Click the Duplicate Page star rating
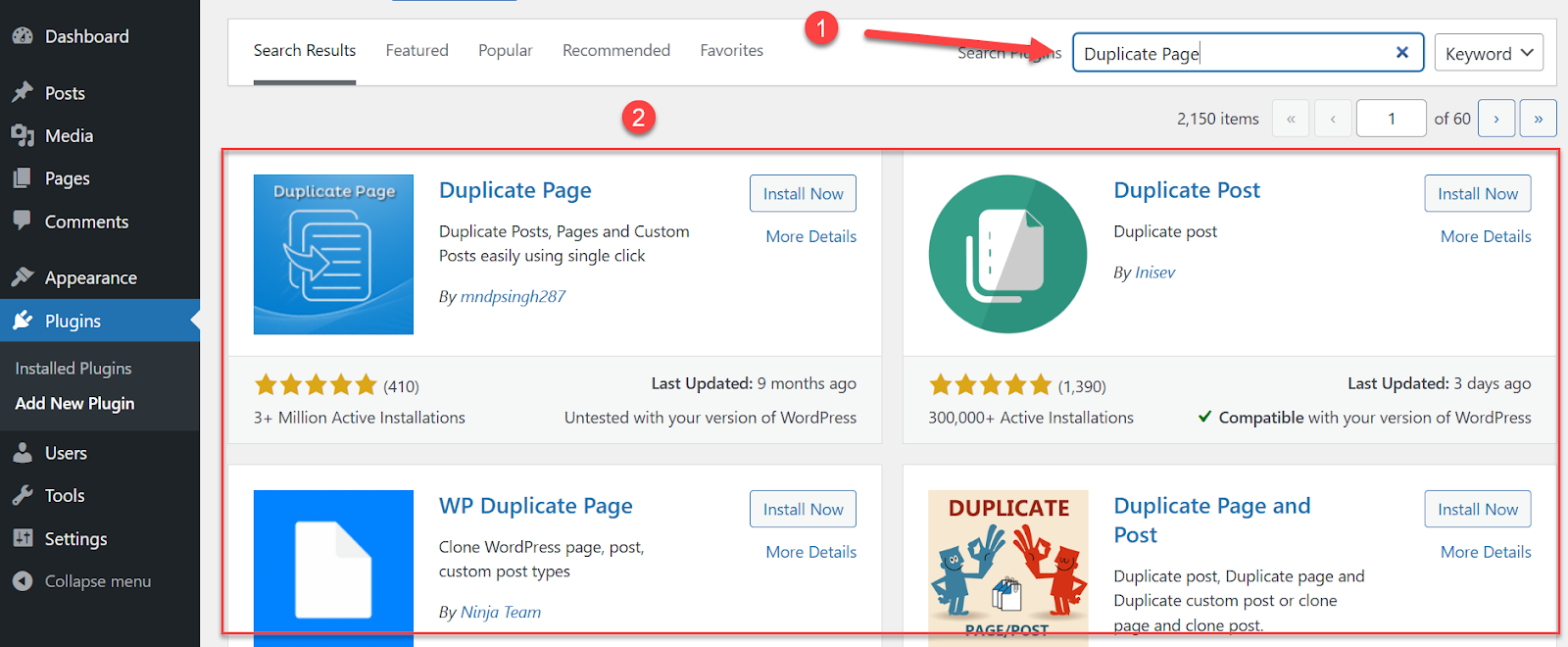 tap(316, 384)
